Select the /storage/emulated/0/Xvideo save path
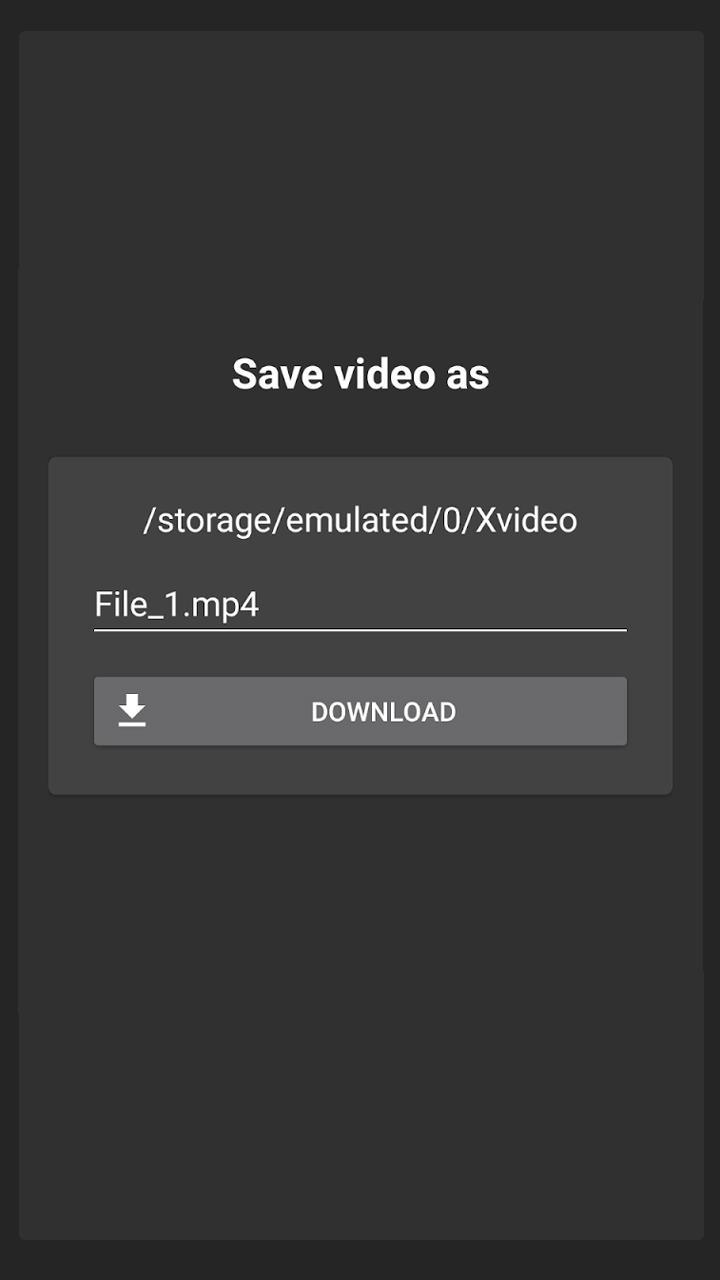Image resolution: width=720 pixels, height=1280 pixels. tap(360, 520)
